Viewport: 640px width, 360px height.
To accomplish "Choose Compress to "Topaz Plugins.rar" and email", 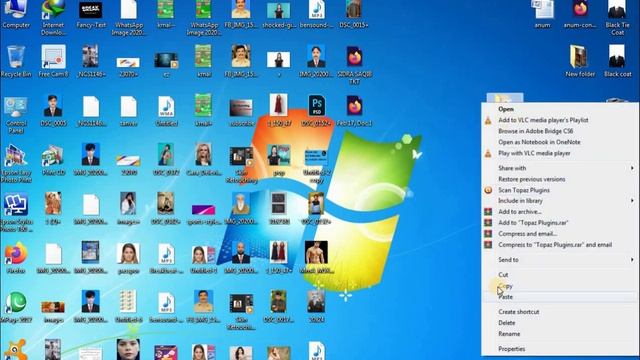I will (x=555, y=245).
